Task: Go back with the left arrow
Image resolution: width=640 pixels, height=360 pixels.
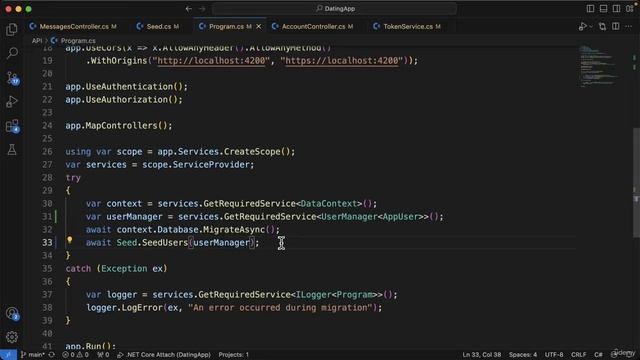Action: point(189,9)
